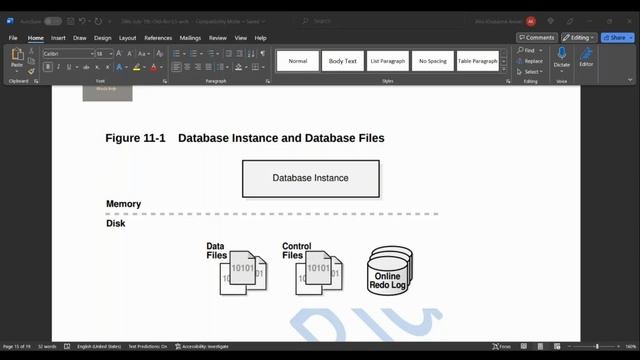Viewport: 640px width, 360px height.
Task: Apply the Body Text style
Action: click(x=342, y=61)
